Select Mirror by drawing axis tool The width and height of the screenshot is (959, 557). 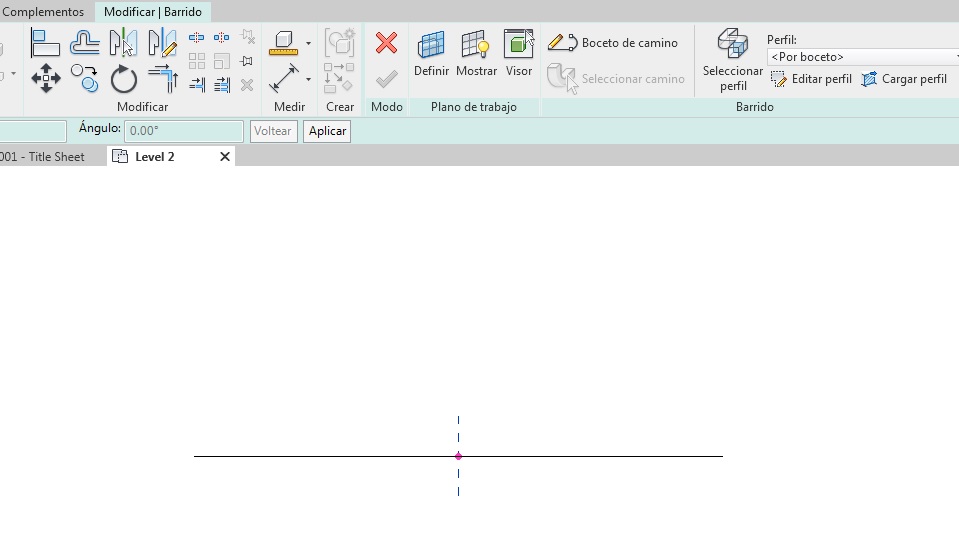[x=162, y=43]
